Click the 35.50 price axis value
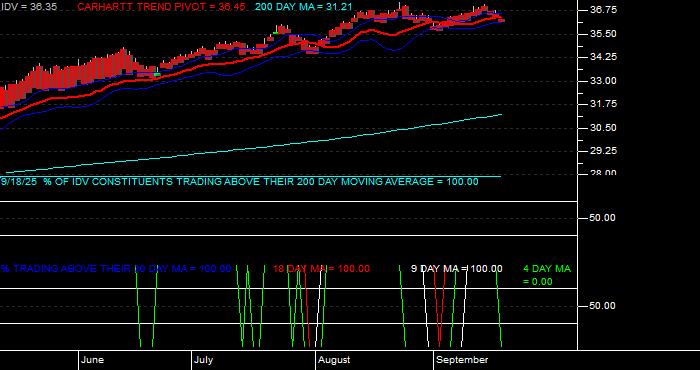 pos(604,33)
